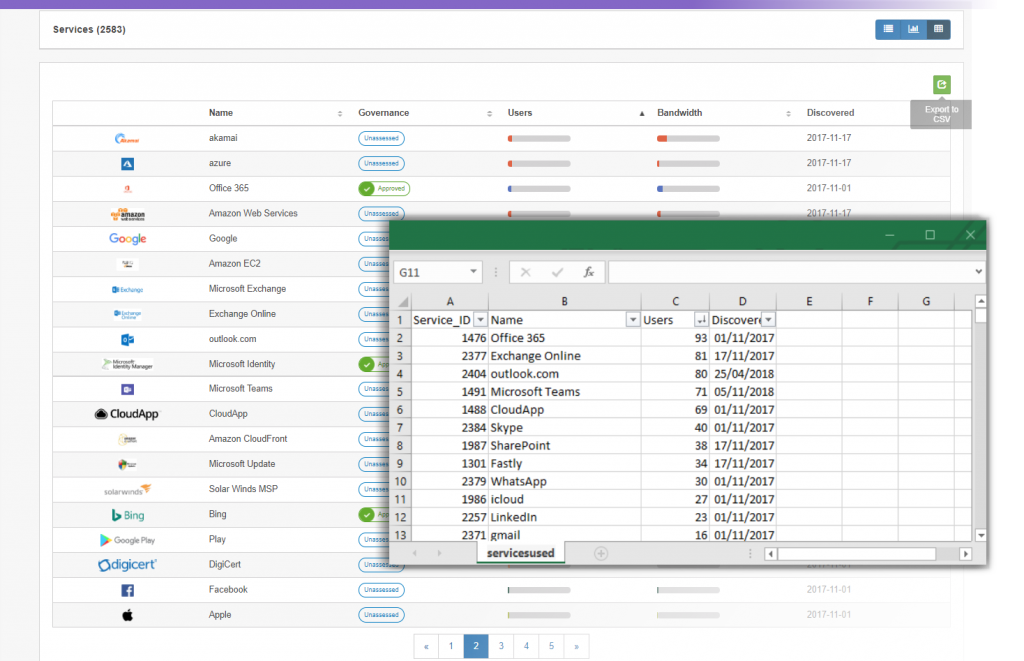Expand the Excel formula bar
This screenshot has width=1024, height=661.
point(978,272)
